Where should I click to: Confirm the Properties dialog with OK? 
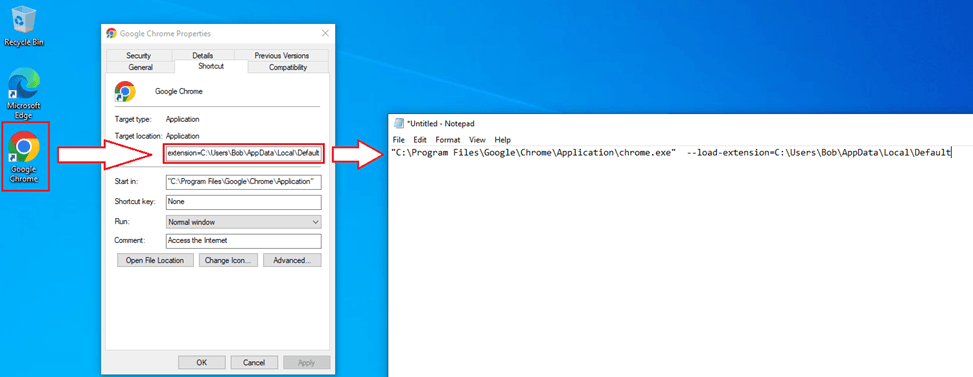pos(202,362)
